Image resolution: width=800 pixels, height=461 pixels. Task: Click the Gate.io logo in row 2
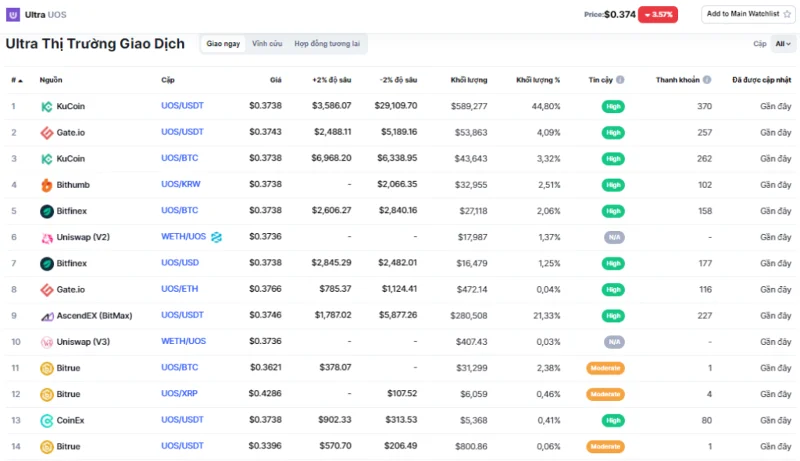coord(46,133)
